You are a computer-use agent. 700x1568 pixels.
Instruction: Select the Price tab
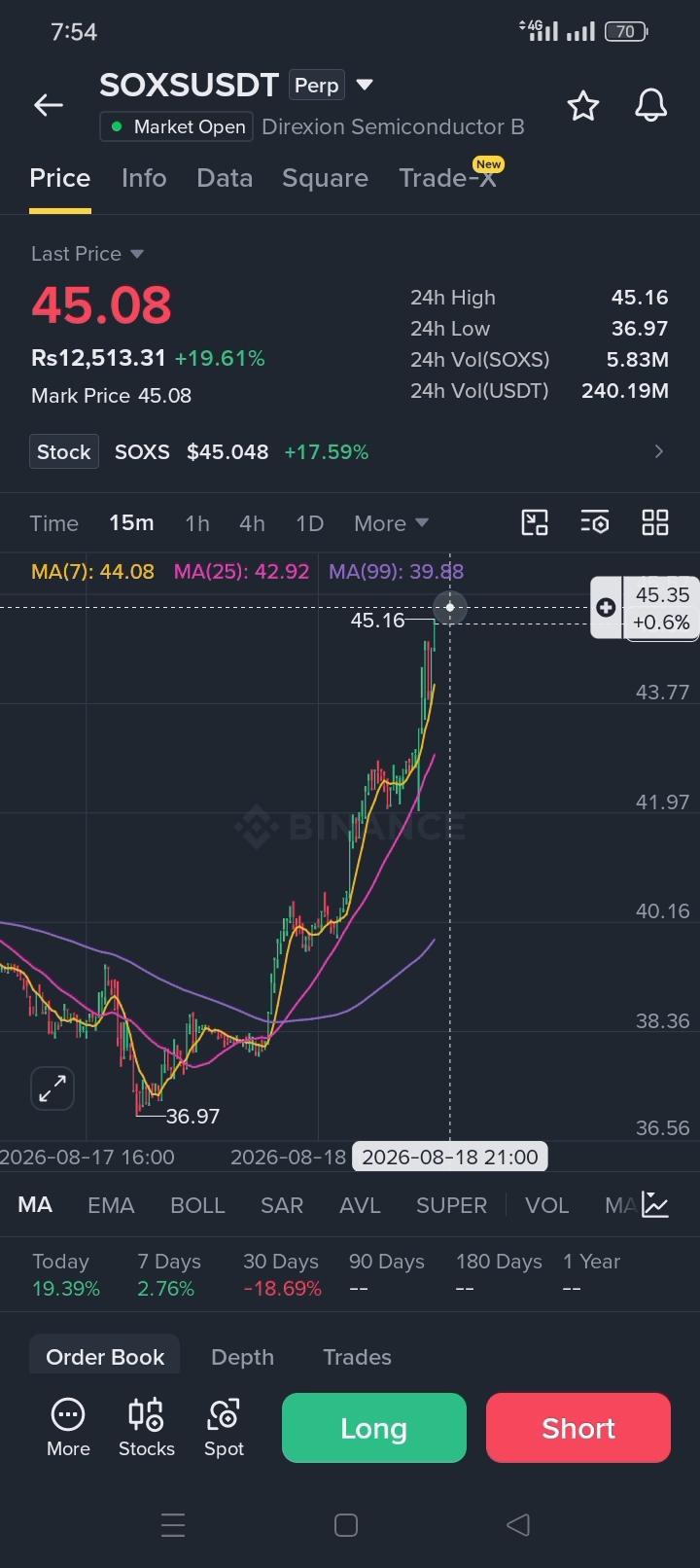point(60,178)
